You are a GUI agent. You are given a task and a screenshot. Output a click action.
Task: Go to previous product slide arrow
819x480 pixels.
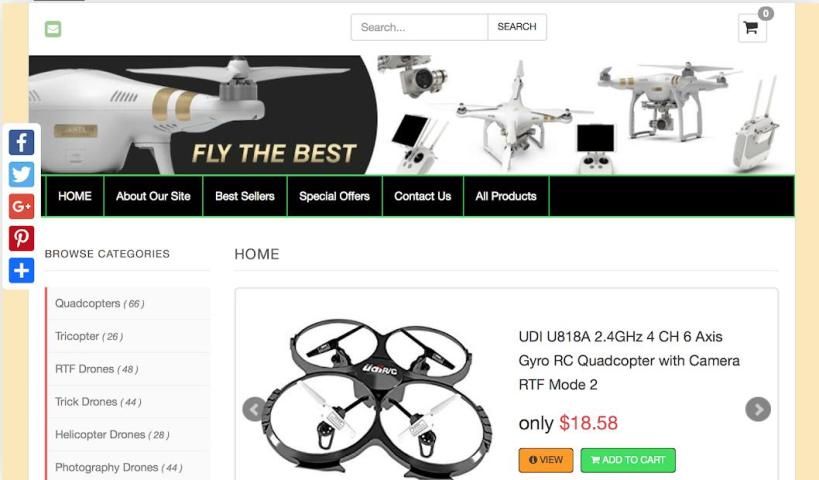(x=255, y=409)
